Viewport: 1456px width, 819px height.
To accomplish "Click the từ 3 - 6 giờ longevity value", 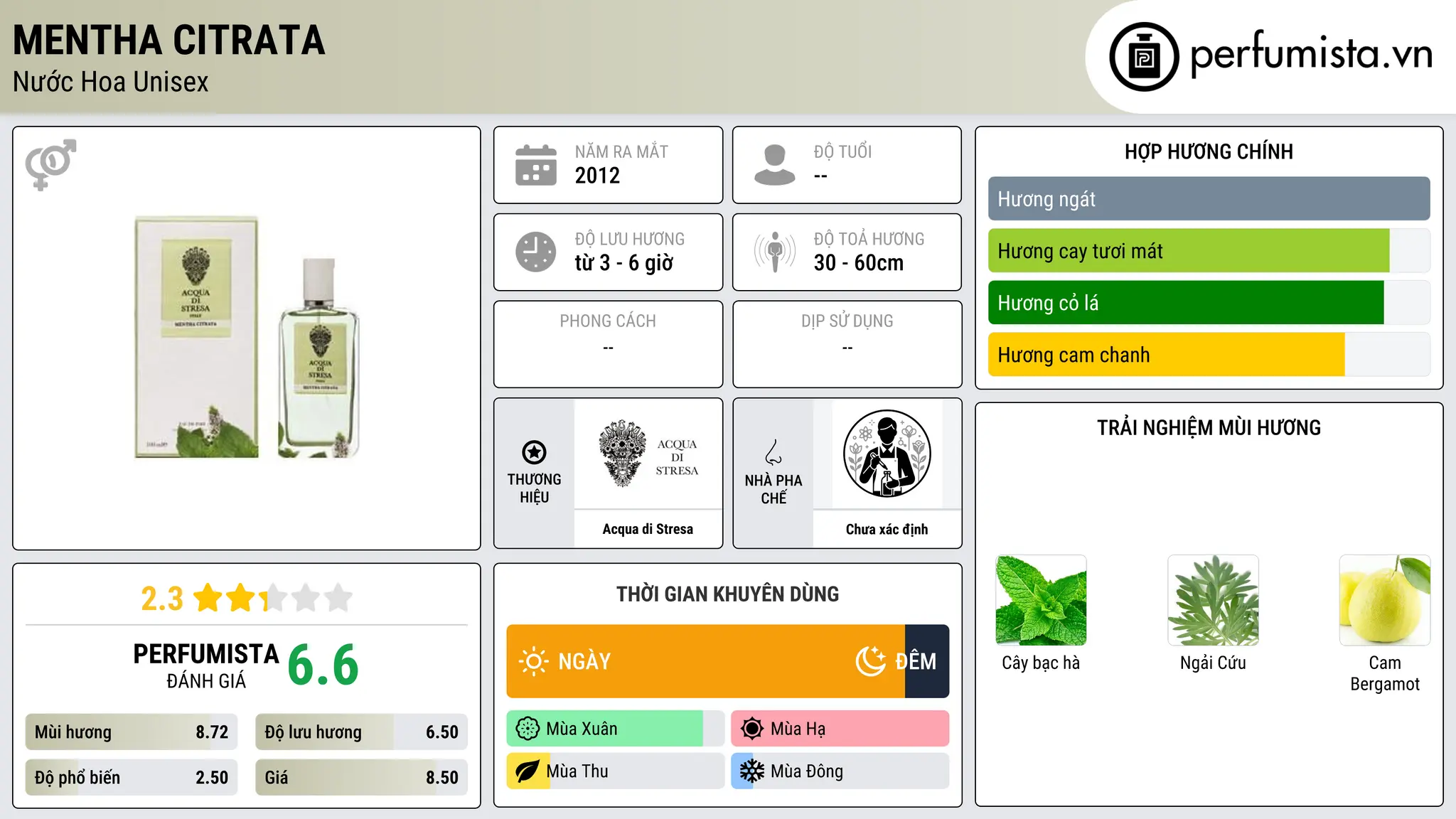I will 624,263.
